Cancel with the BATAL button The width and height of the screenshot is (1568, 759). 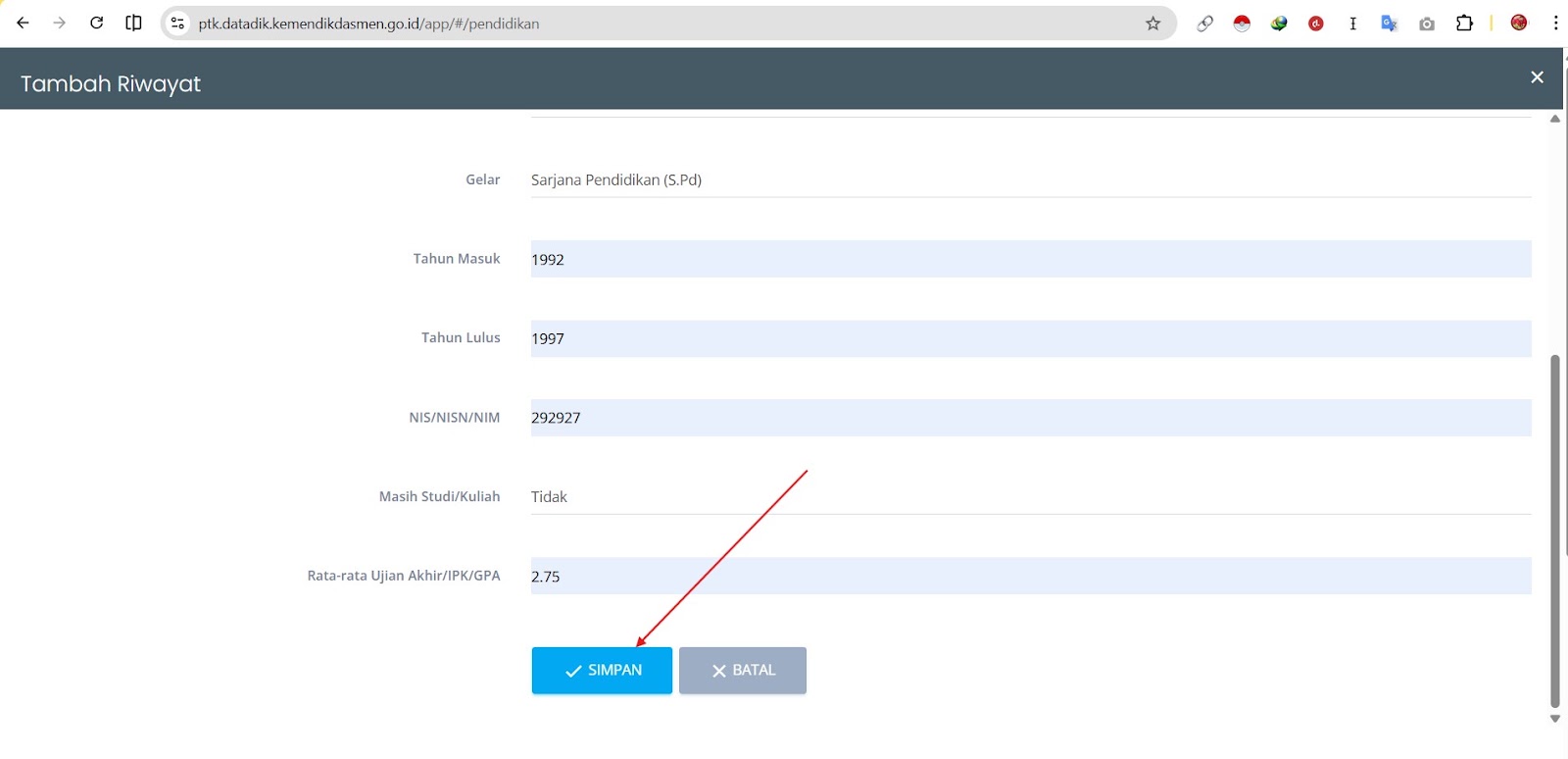coord(743,671)
